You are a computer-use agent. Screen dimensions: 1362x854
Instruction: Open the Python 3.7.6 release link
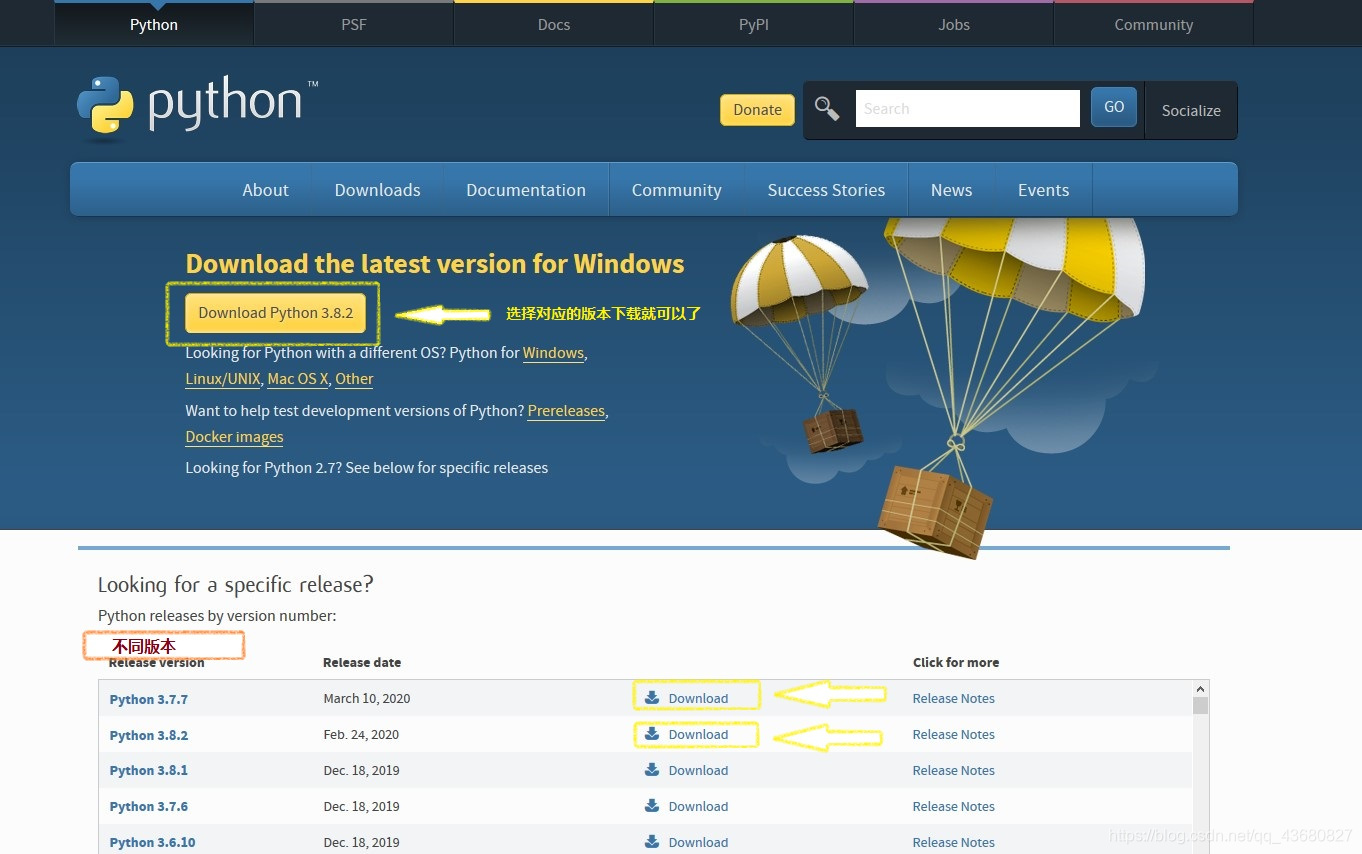tap(148, 807)
